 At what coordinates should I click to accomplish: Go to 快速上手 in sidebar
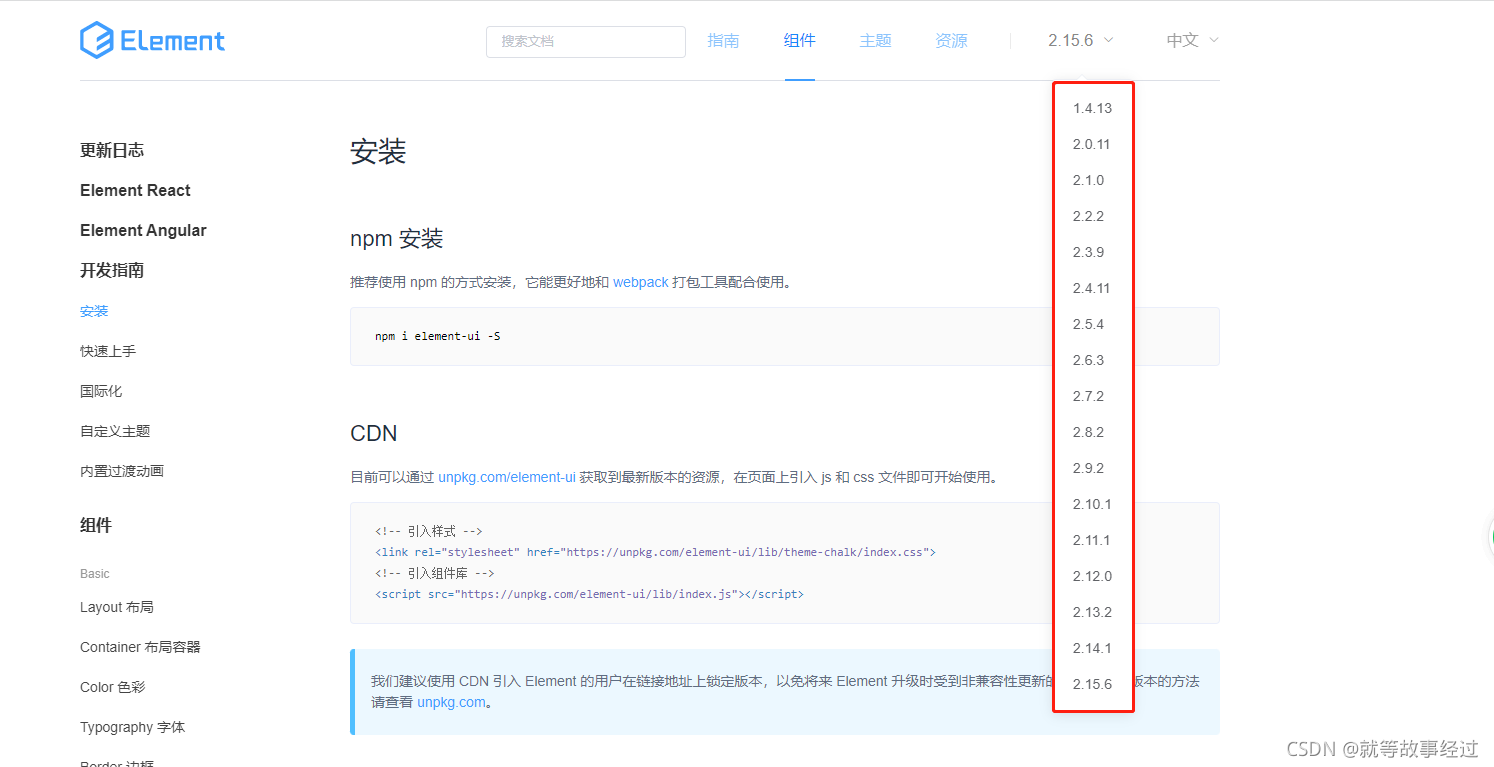click(x=108, y=351)
